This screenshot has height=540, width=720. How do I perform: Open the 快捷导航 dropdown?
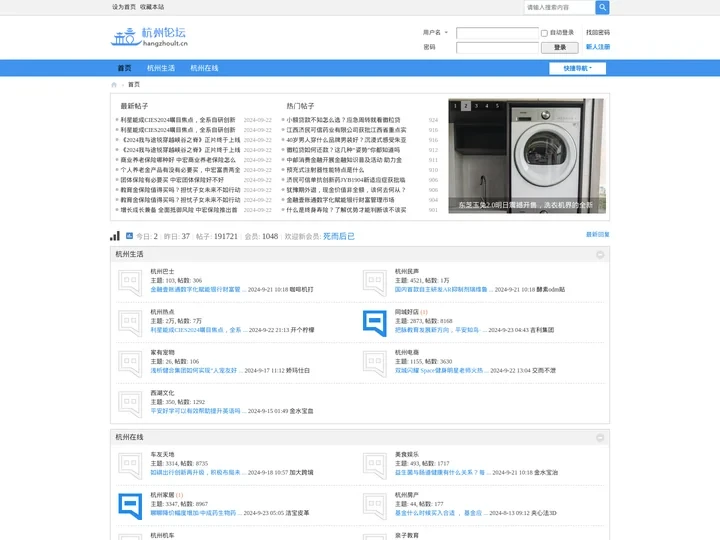[577, 68]
